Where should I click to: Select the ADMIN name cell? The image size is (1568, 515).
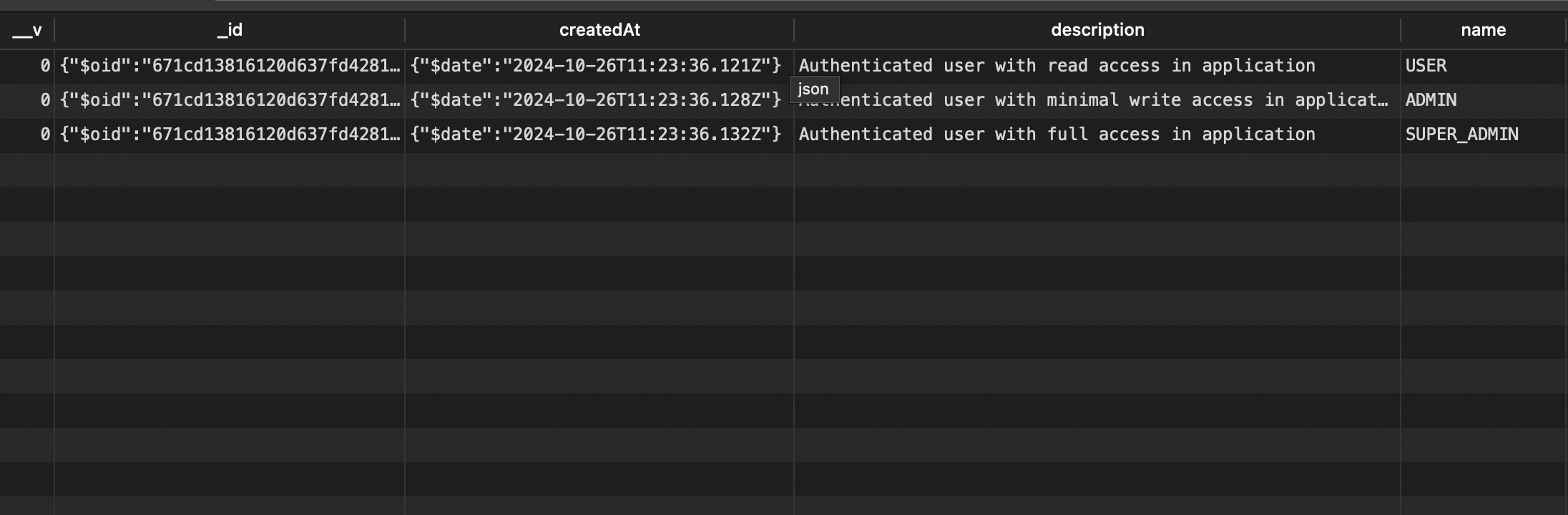click(1484, 100)
